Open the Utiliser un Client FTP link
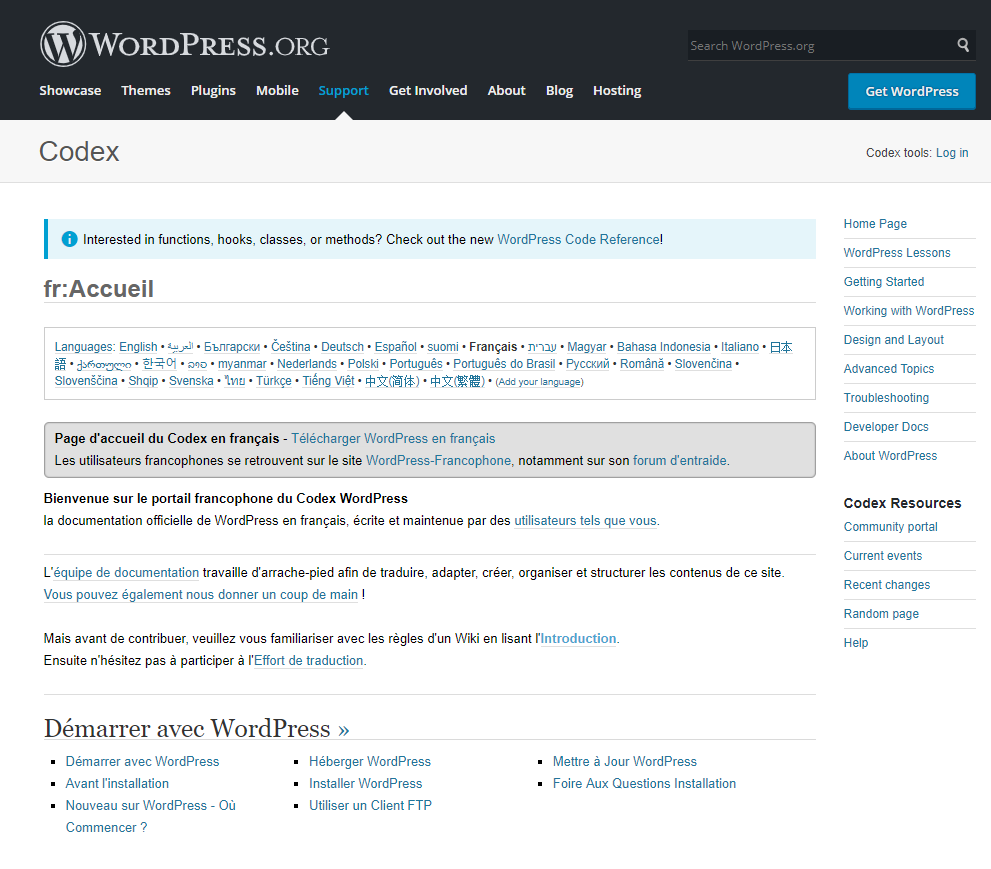The width and height of the screenshot is (991, 869). pos(370,805)
